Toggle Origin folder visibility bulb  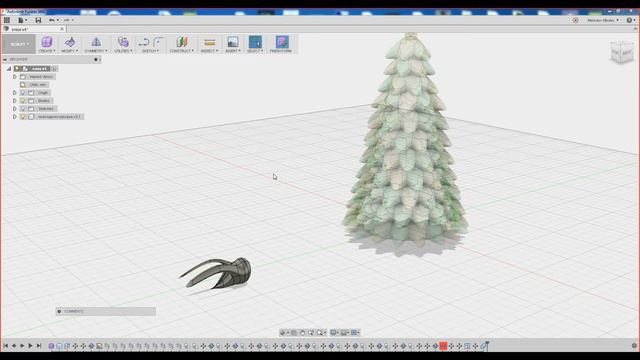[x=23, y=93]
